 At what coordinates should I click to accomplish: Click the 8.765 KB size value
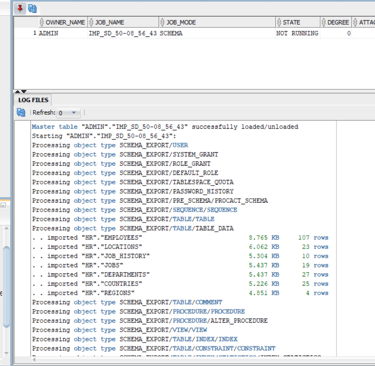click(264, 238)
